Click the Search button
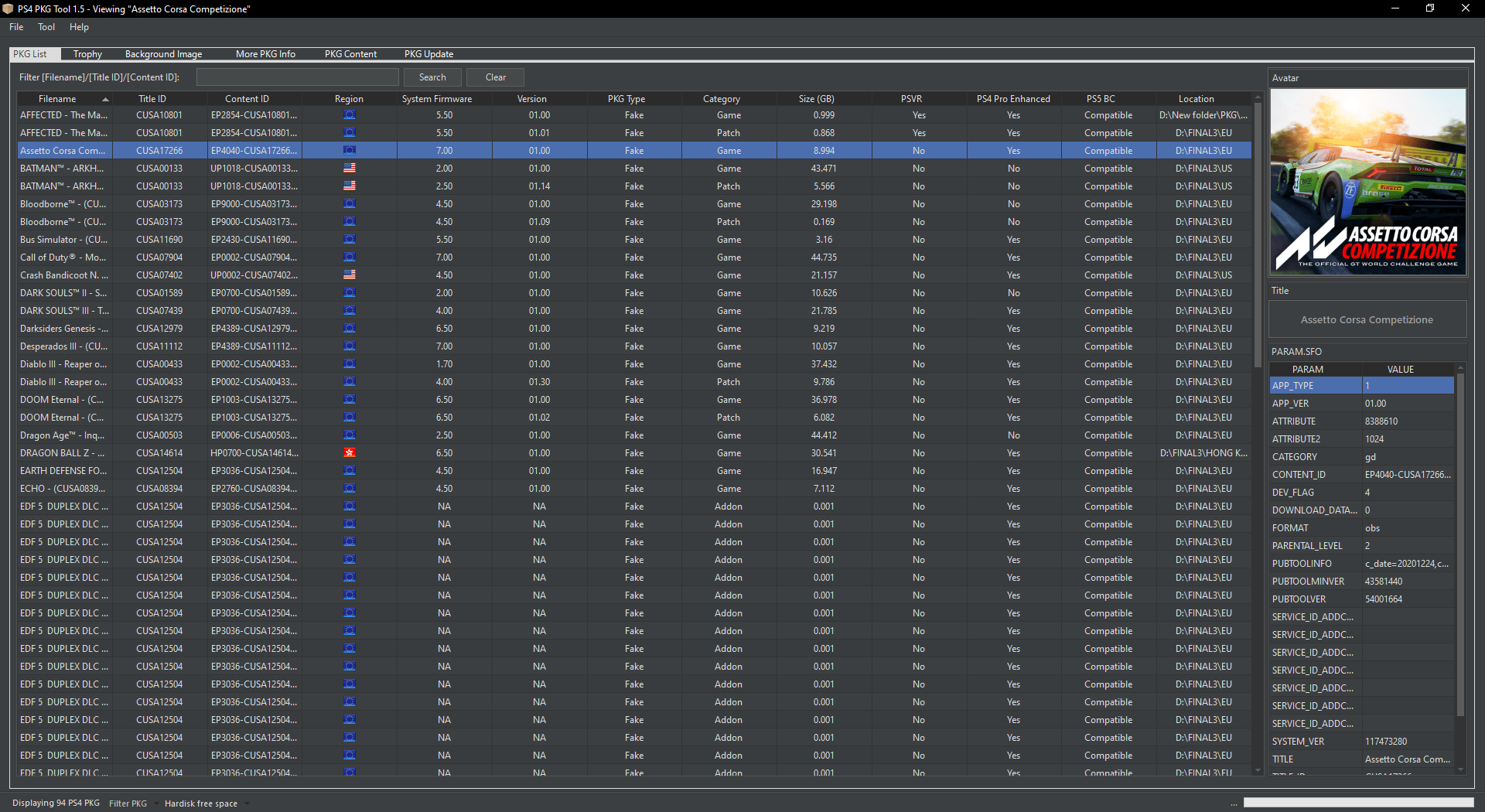The height and width of the screenshot is (812, 1485). [x=432, y=77]
